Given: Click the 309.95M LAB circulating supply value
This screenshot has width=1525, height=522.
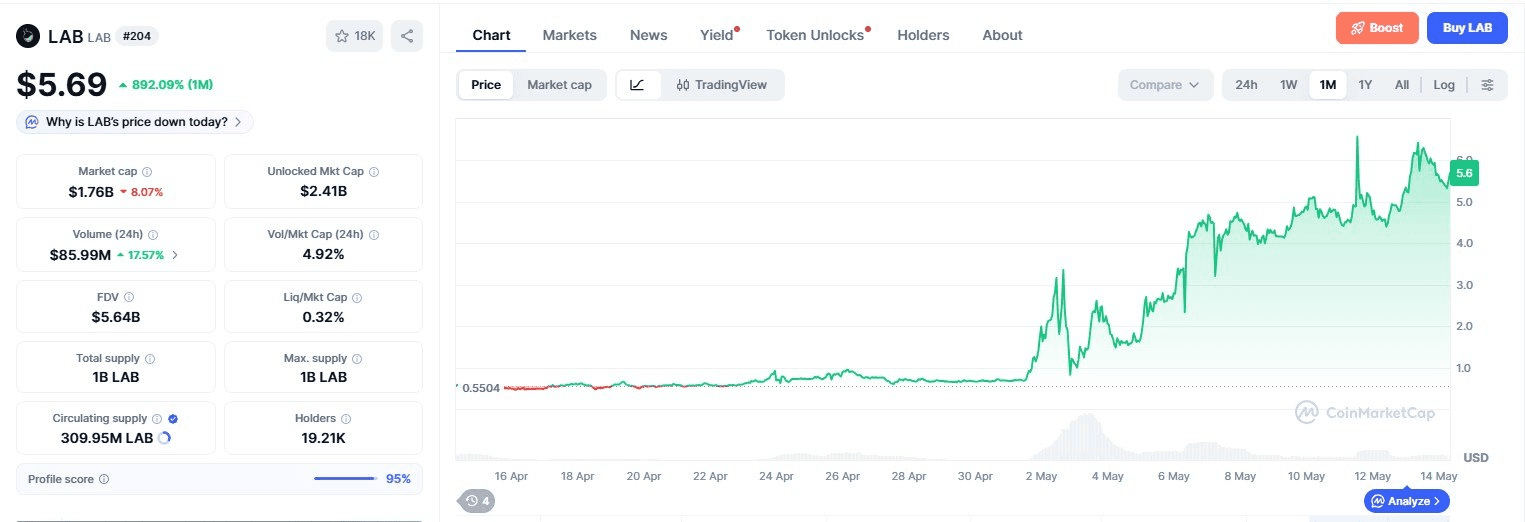Looking at the screenshot, I should click(107, 438).
